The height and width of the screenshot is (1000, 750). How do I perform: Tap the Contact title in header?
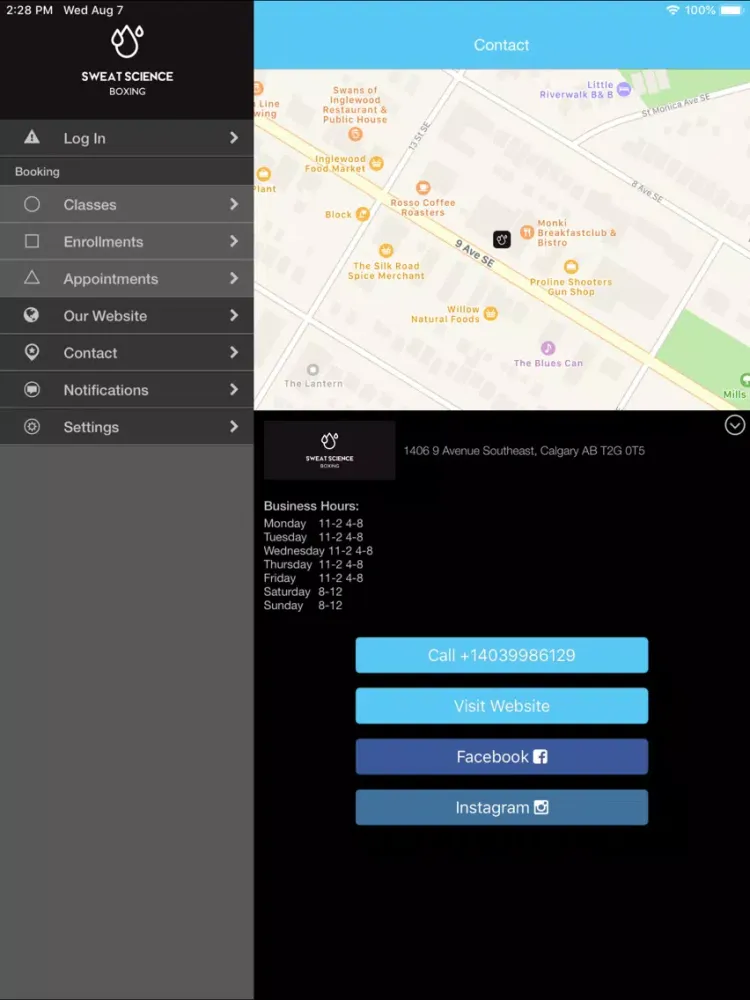tap(501, 45)
